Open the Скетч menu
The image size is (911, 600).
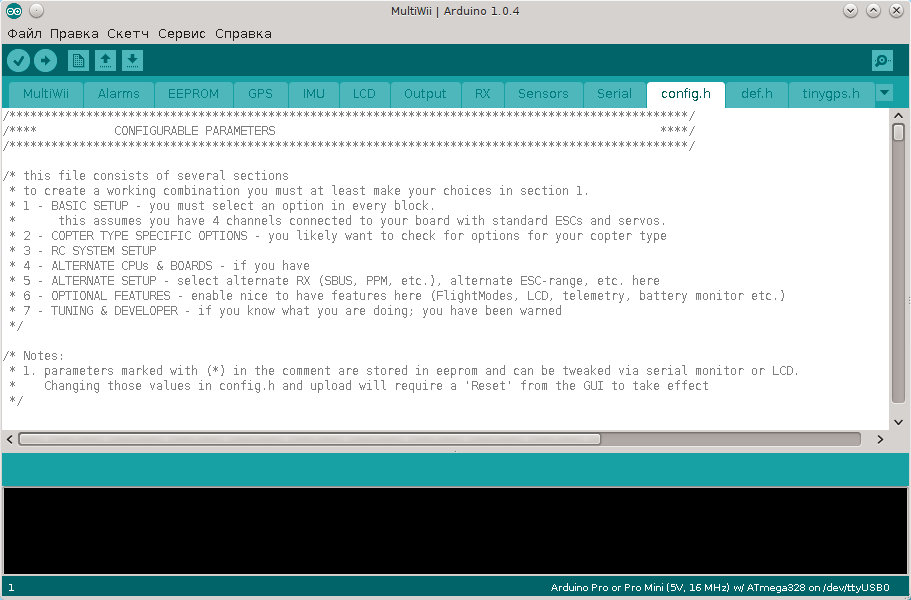click(x=128, y=33)
